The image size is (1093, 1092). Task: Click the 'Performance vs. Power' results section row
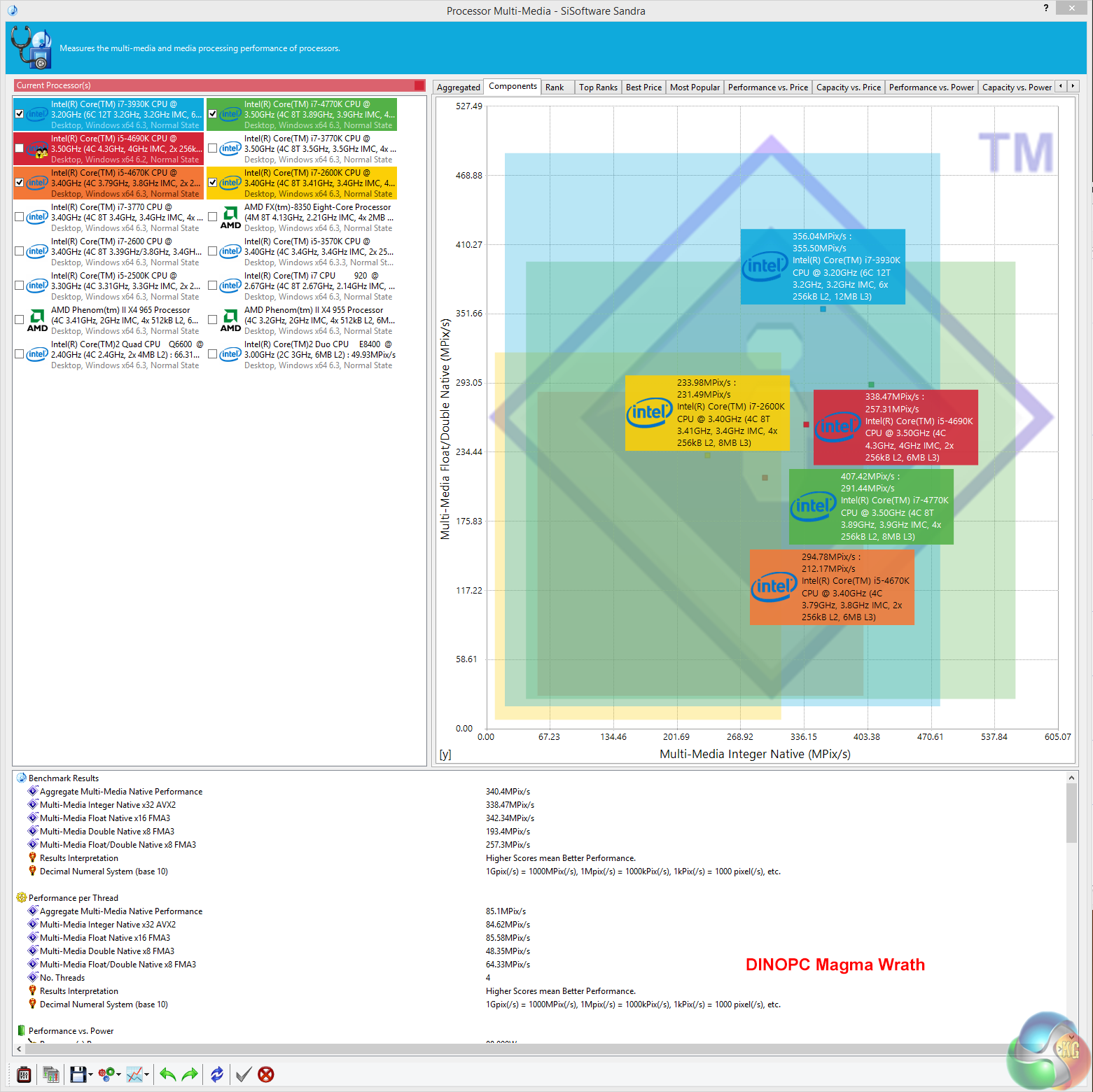(x=71, y=1031)
